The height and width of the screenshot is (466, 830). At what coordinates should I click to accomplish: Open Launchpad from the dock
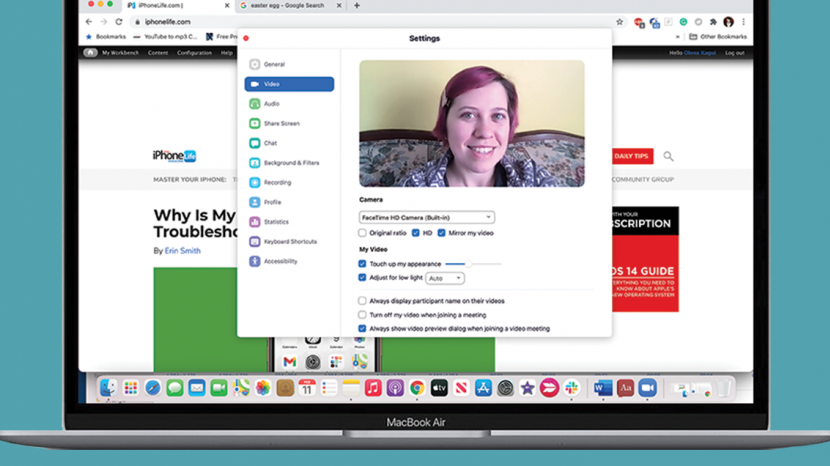tap(131, 388)
